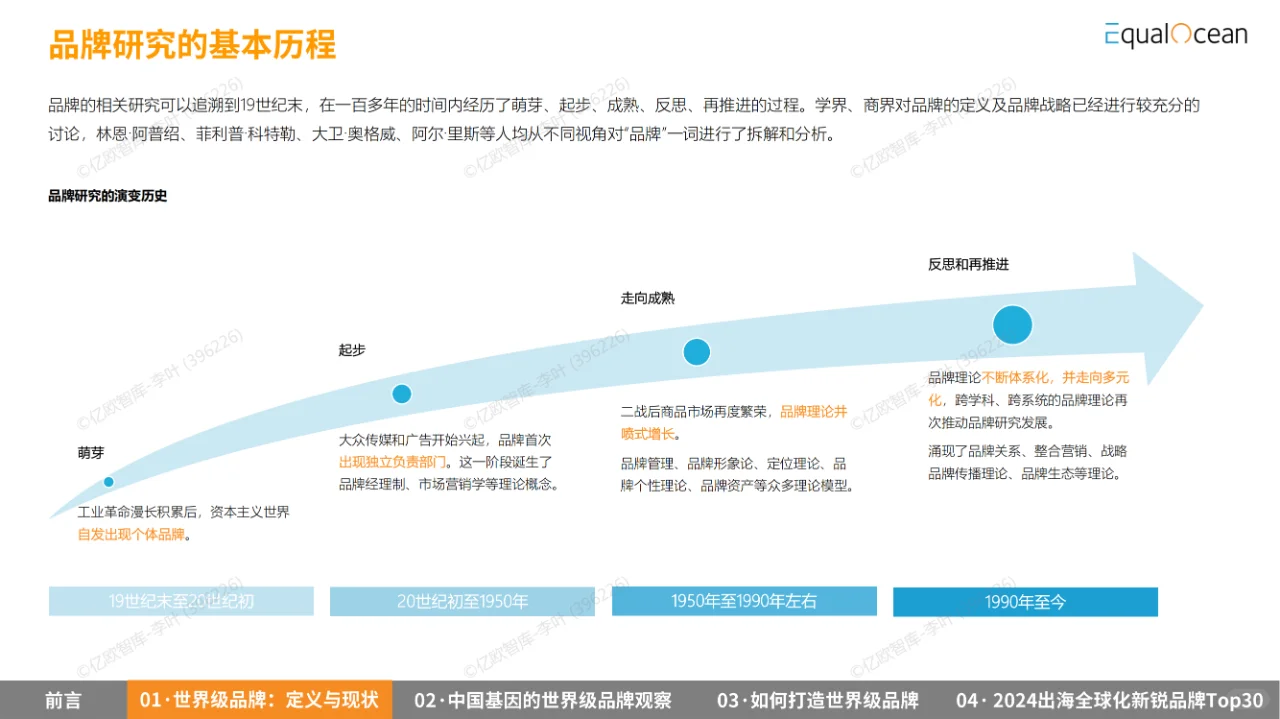
Task: Click the EqualOcean logo
Action: [x=1176, y=34]
